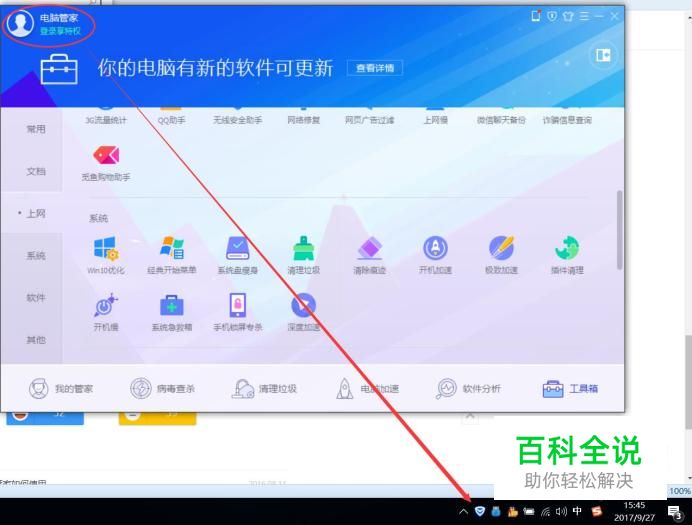Click 网络修复 tool label
692x525 pixels.
(x=304, y=120)
